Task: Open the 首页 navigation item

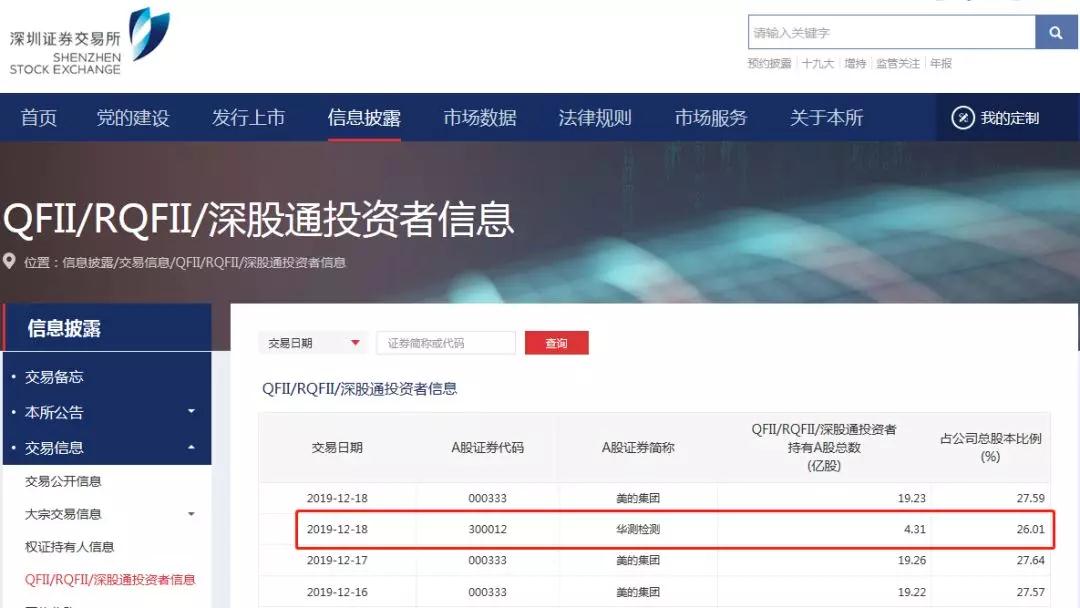Action: pyautogui.click(x=39, y=118)
